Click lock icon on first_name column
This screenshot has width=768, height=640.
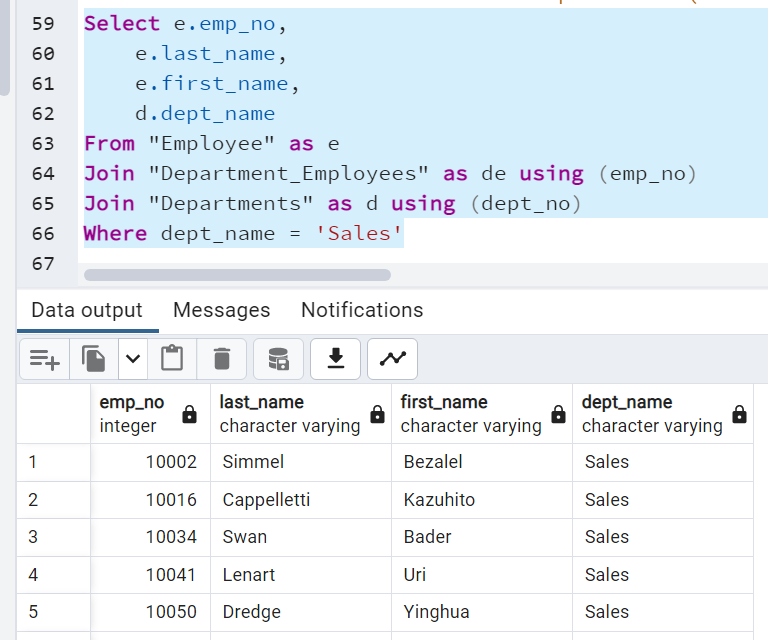[x=558, y=414]
